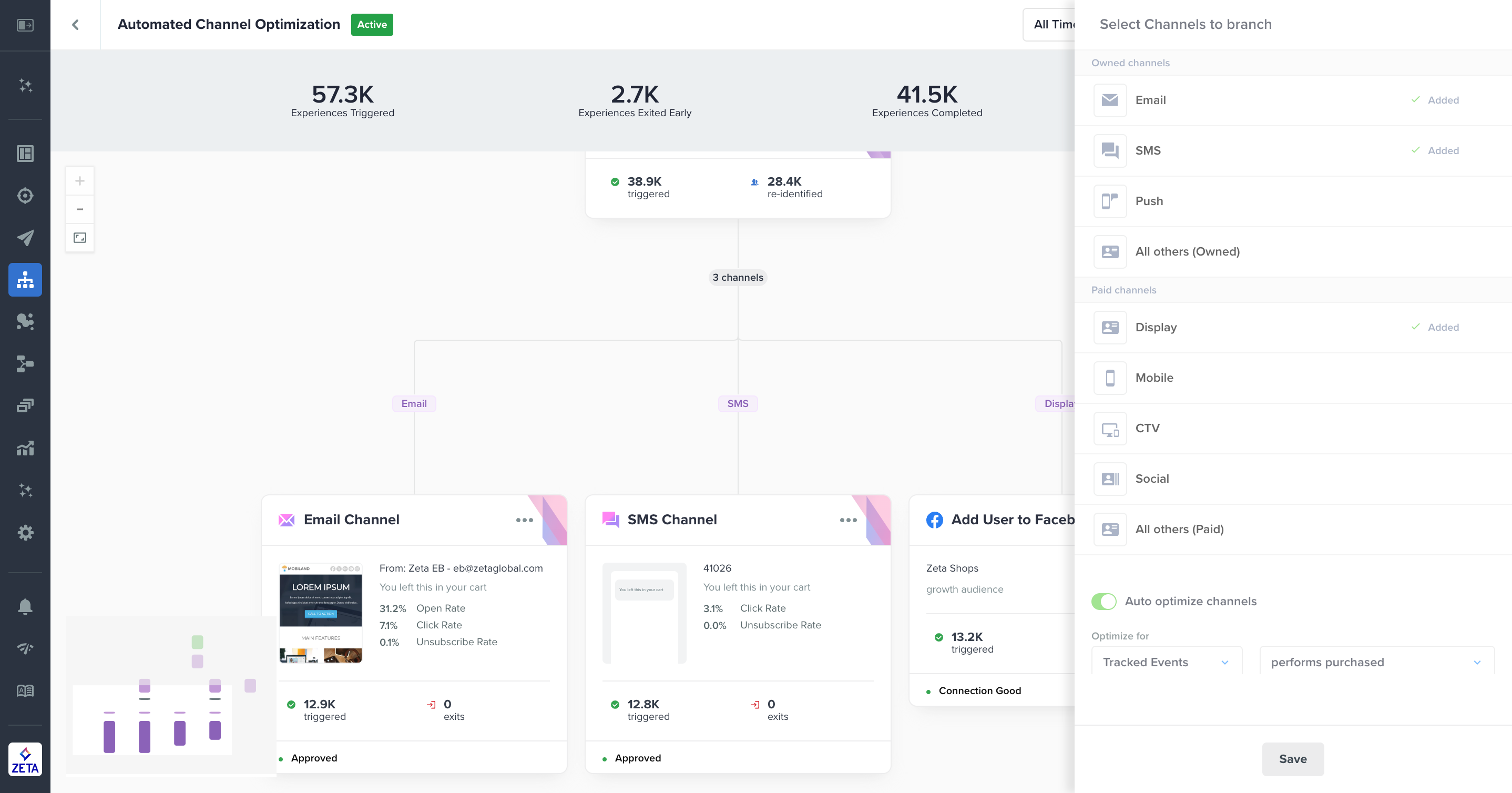Click back arrow to collapse panel
The width and height of the screenshot is (1512, 793).
(x=75, y=24)
